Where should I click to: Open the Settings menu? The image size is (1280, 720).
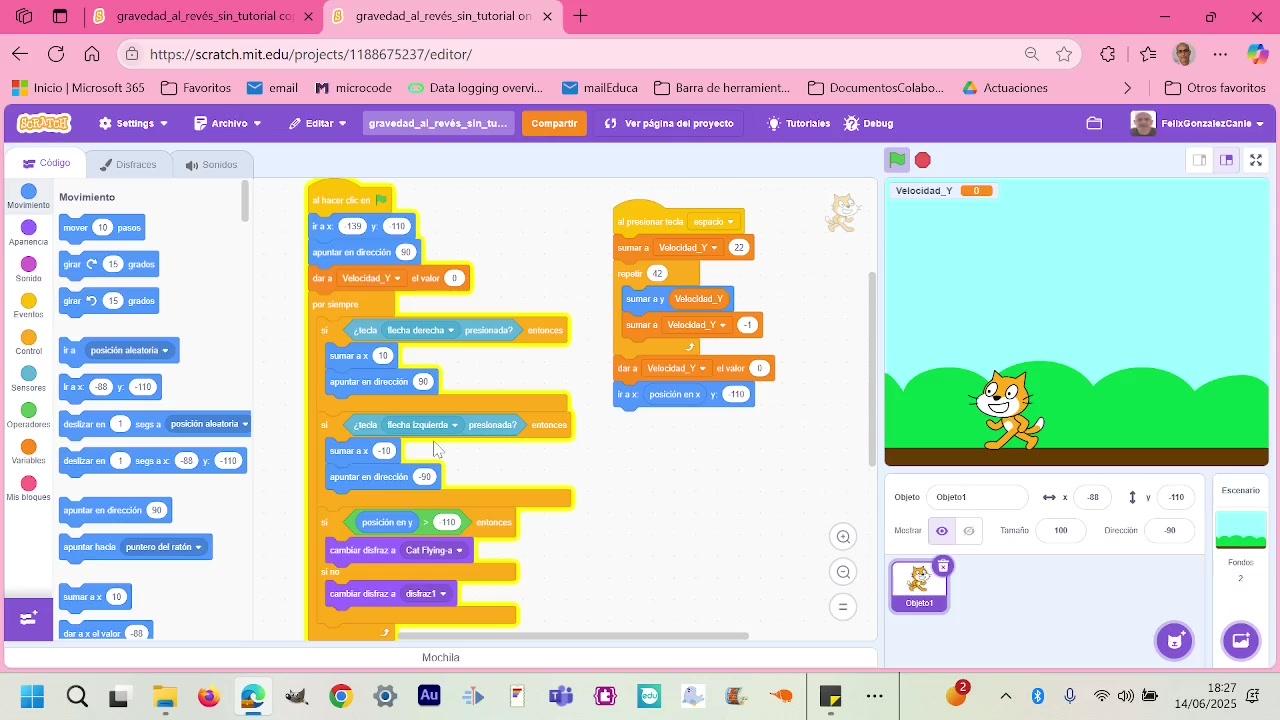(133, 123)
